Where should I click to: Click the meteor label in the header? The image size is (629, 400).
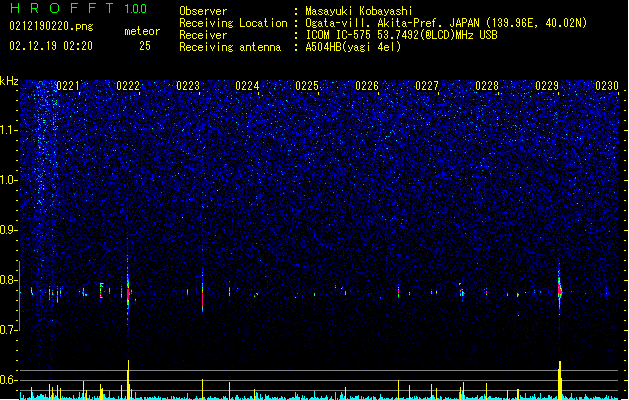[x=142, y=31]
